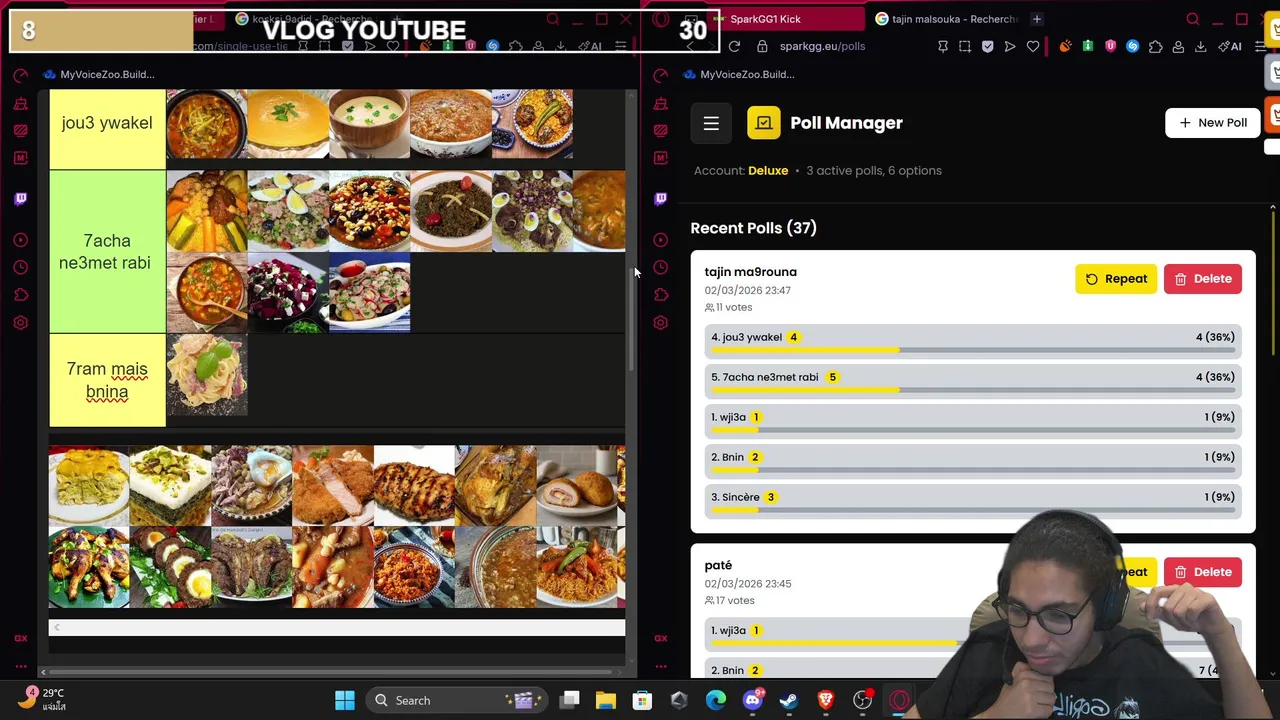The height and width of the screenshot is (720, 1280).
Task: Open Microsoft Store from the taskbar
Action: pos(642,700)
